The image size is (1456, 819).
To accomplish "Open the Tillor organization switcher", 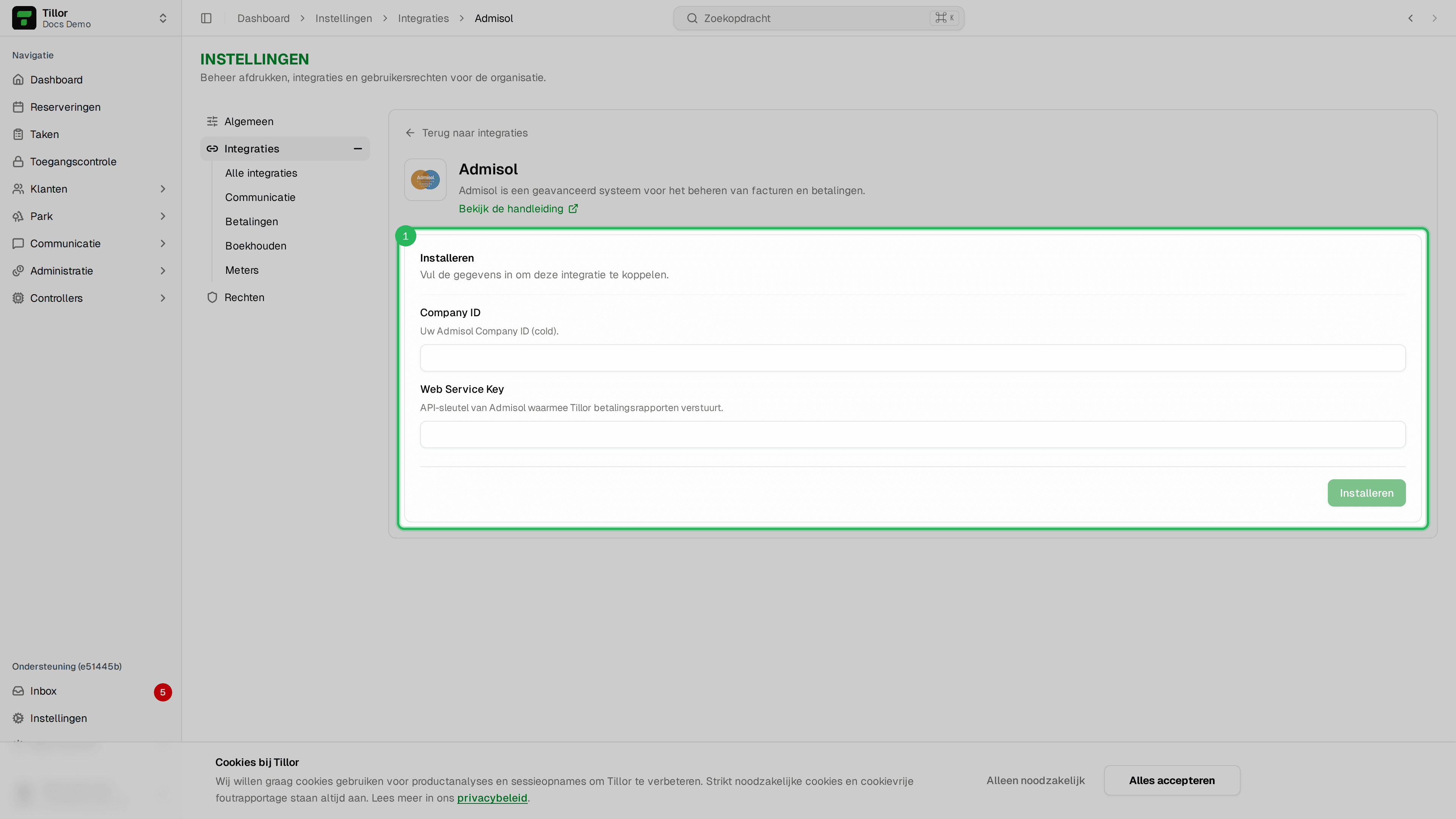I will [x=91, y=18].
